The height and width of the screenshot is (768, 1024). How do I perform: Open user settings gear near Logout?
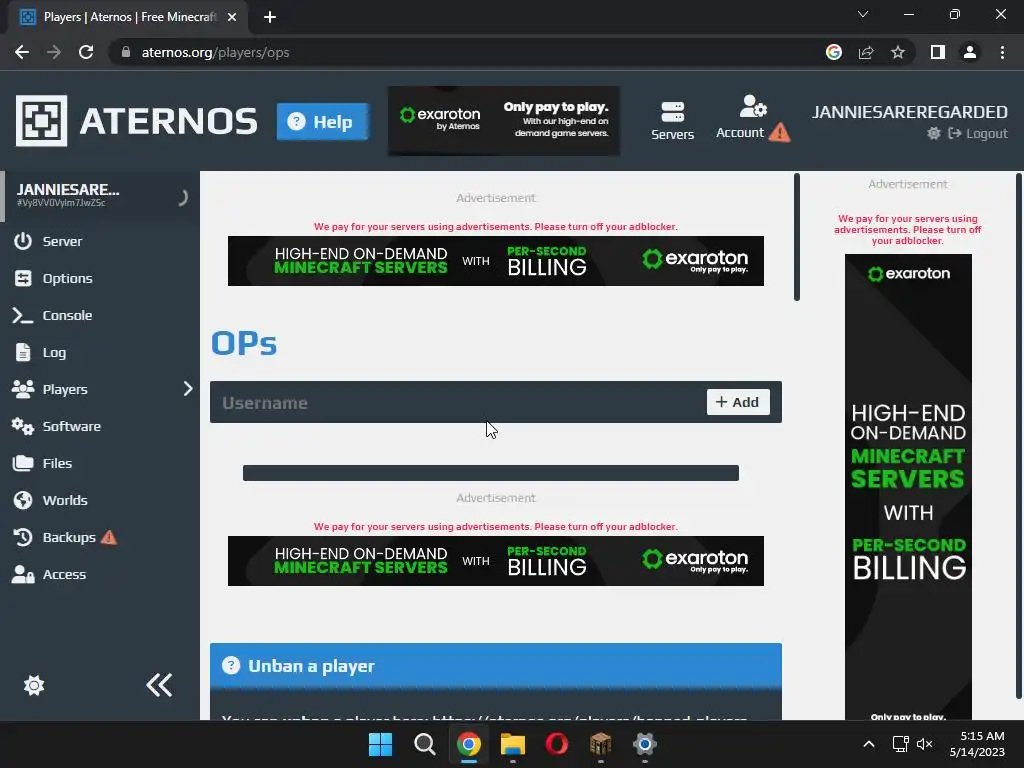pyautogui.click(x=934, y=133)
